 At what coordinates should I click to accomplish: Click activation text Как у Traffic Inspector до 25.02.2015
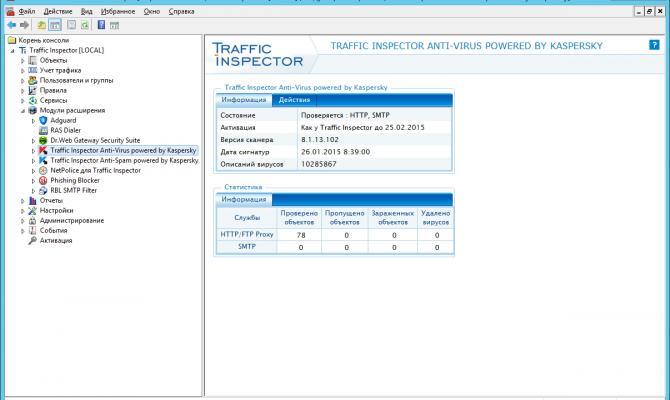point(363,127)
